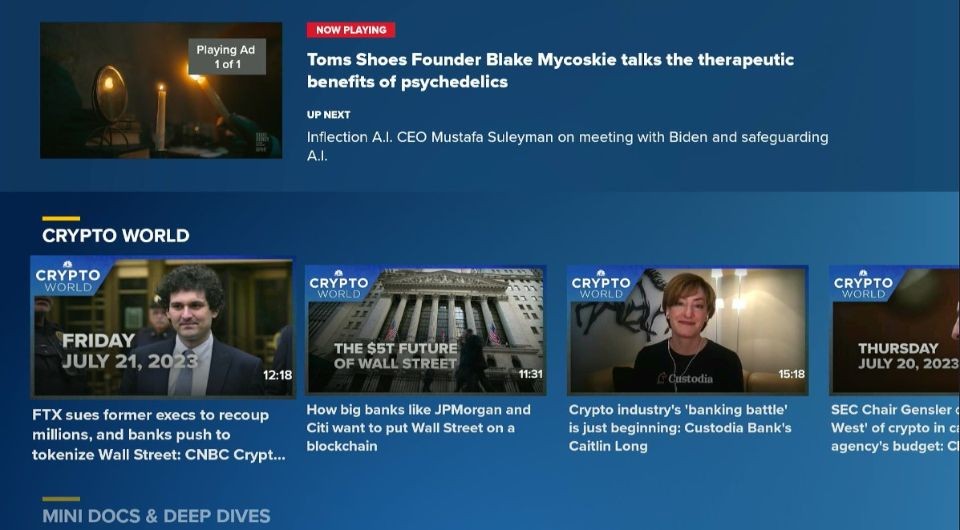Open the 'SEC Chair Gensler' video title
The image size is (960, 530).
coord(895,428)
